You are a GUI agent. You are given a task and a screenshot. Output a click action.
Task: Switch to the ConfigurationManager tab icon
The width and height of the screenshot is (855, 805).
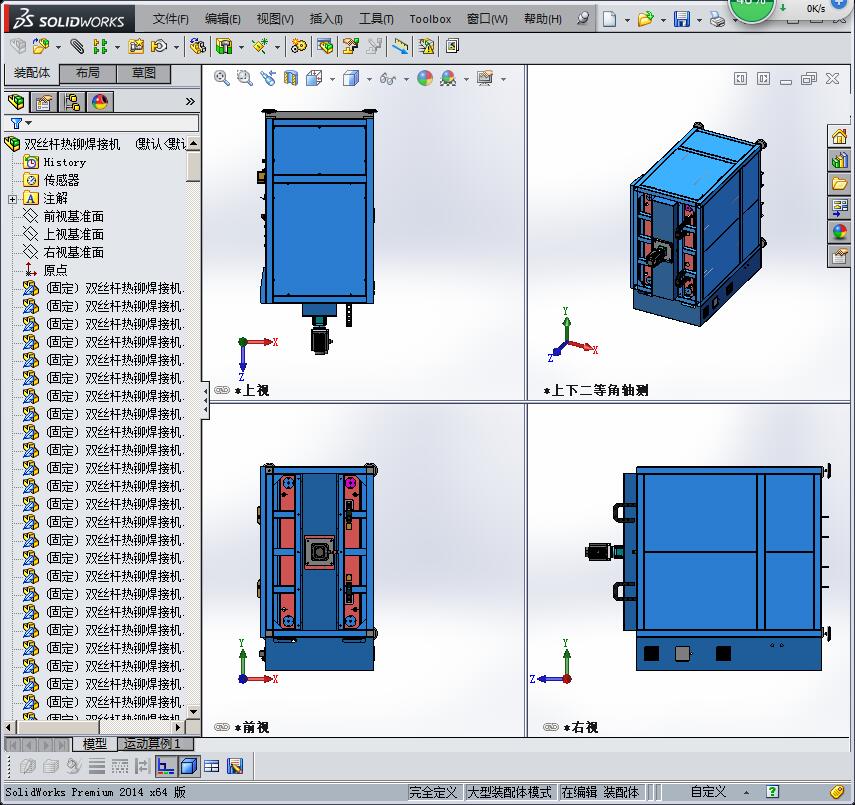[71, 102]
